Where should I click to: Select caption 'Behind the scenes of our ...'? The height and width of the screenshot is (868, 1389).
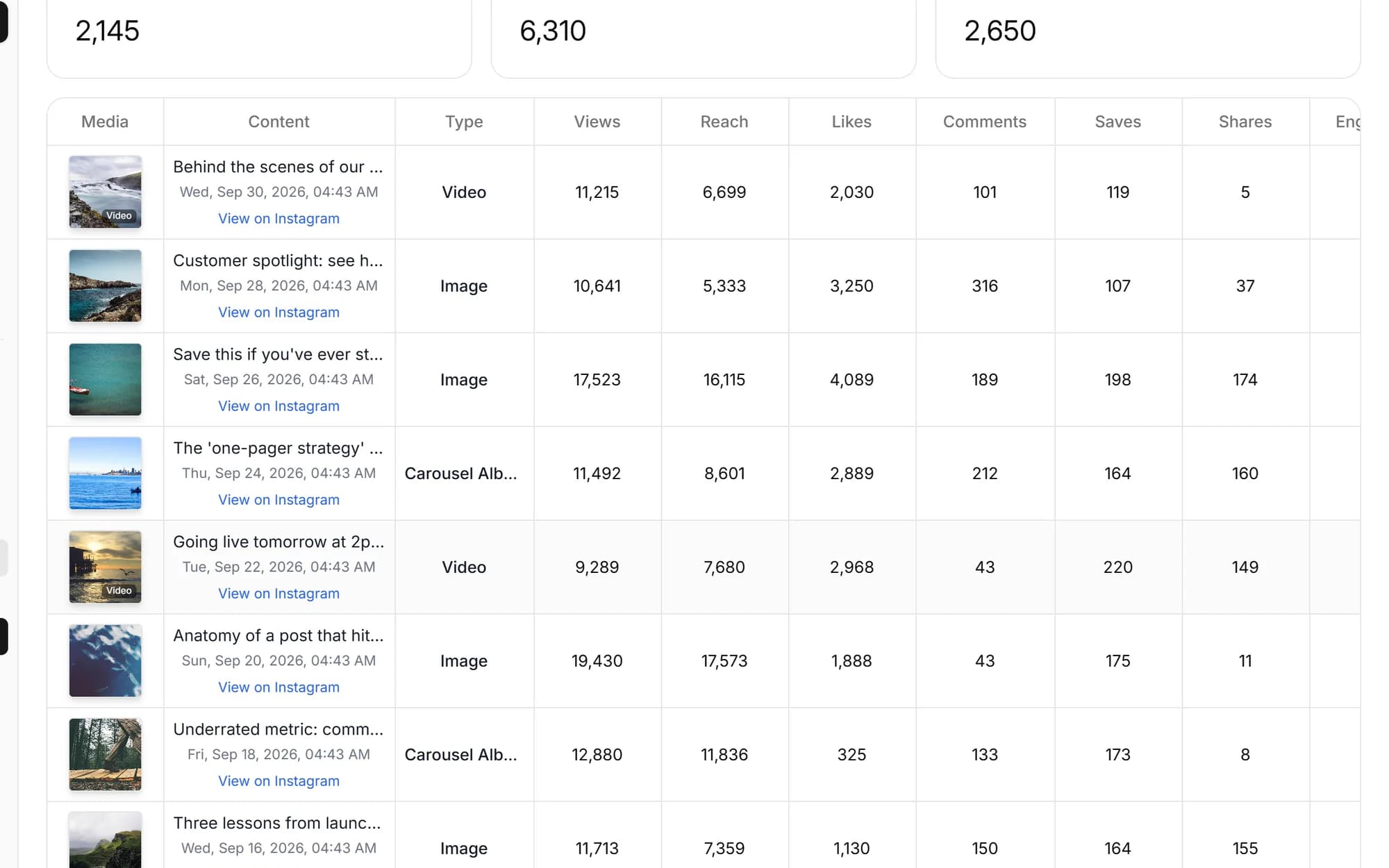coord(278,167)
